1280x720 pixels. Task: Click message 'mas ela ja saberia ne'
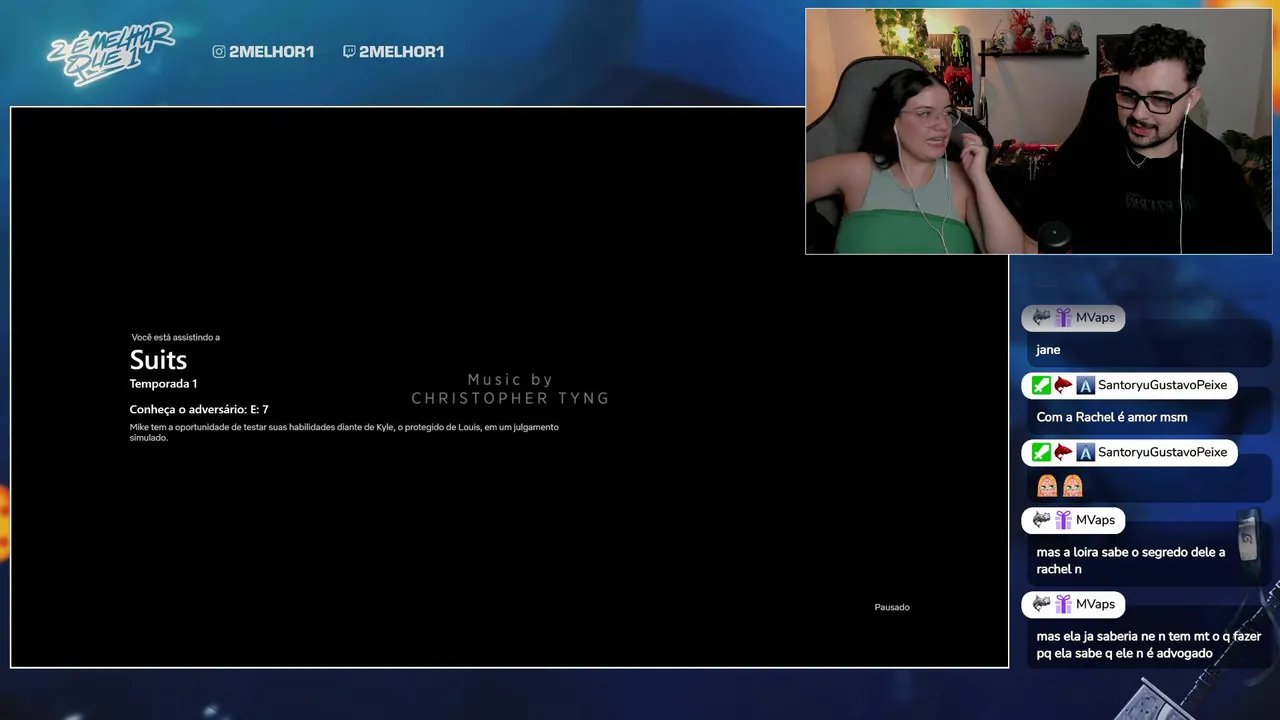1148,644
